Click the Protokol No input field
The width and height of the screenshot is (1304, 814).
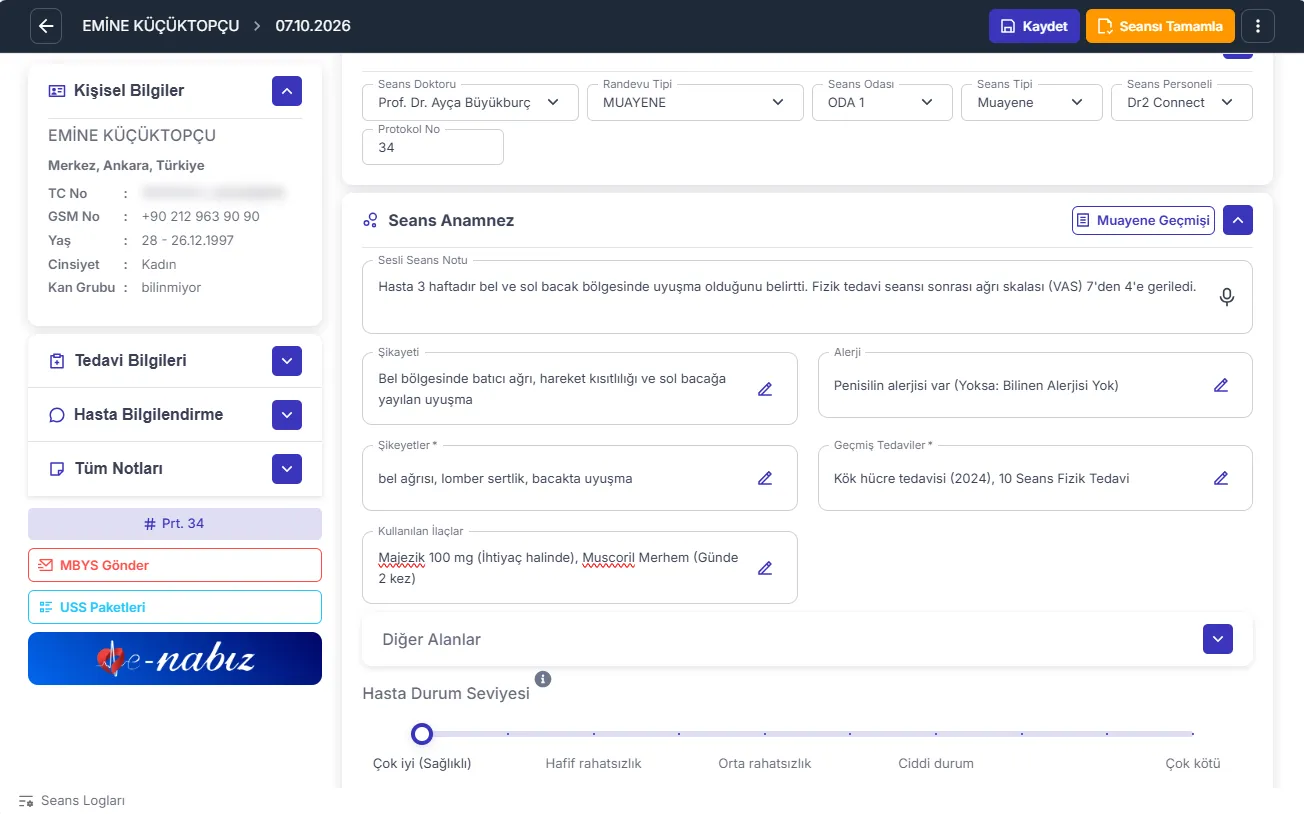(433, 147)
